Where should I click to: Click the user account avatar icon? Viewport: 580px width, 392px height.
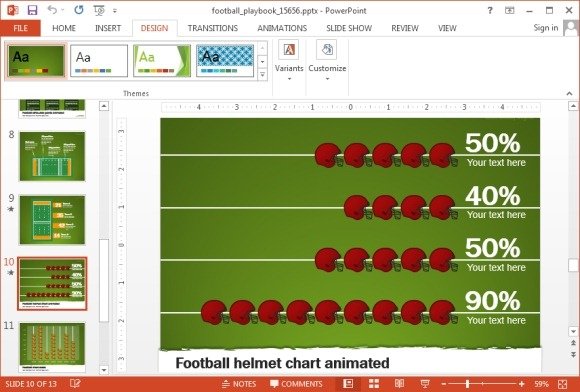tap(570, 28)
